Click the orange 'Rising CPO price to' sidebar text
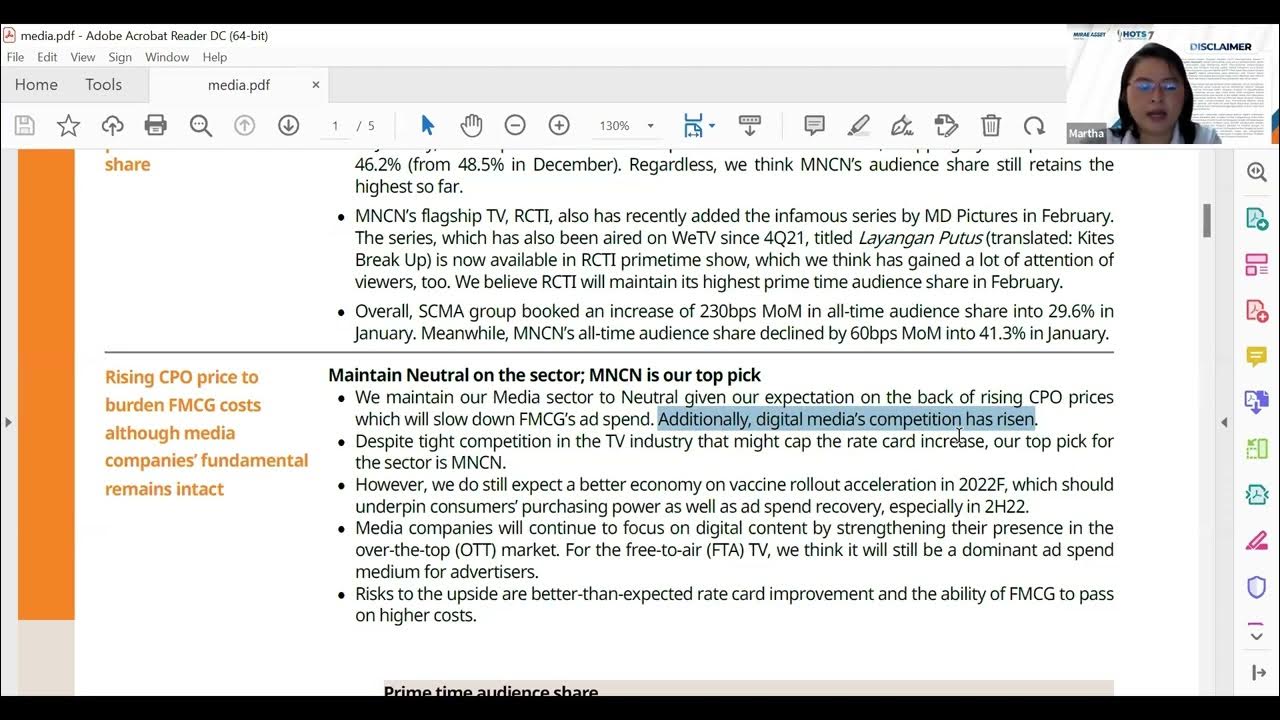This screenshot has width=1280, height=720. (x=182, y=377)
